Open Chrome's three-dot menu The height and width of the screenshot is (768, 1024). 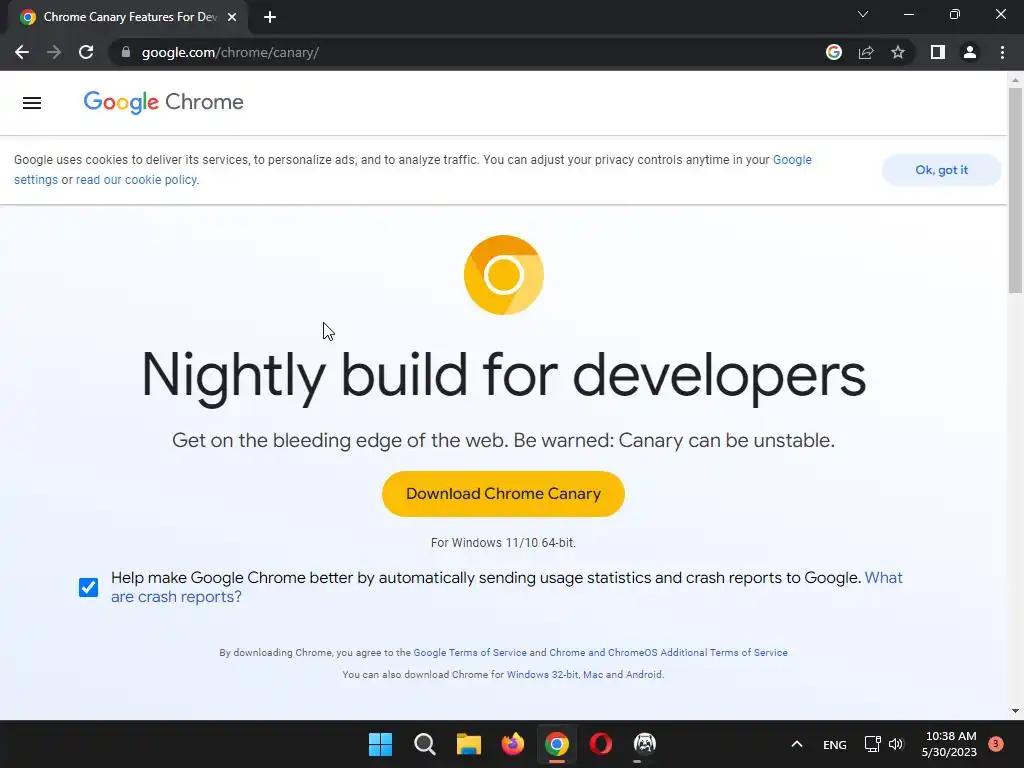[1002, 52]
